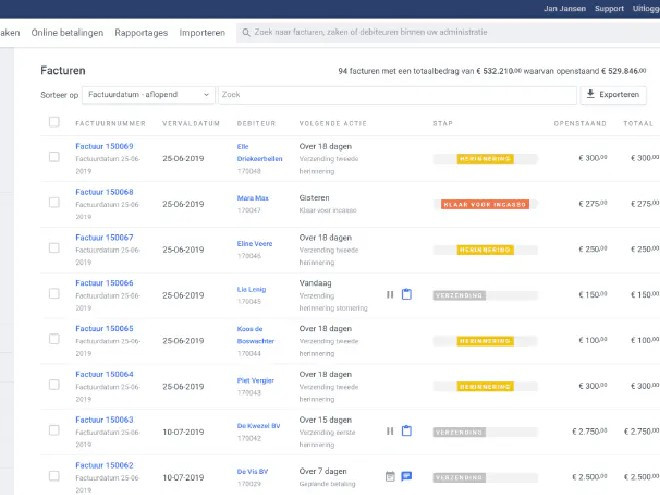The image size is (660, 495).
Task: Open the Support link in top bar
Action: (x=609, y=8)
